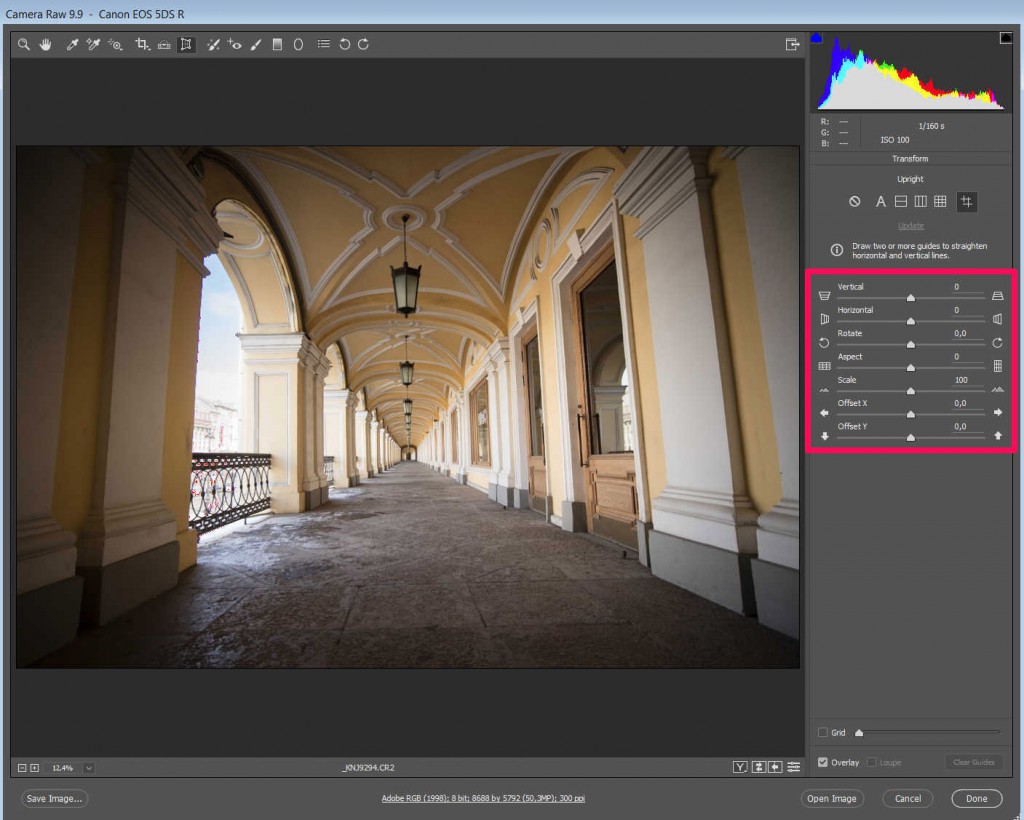Rotate image 90° clockwise

364,45
